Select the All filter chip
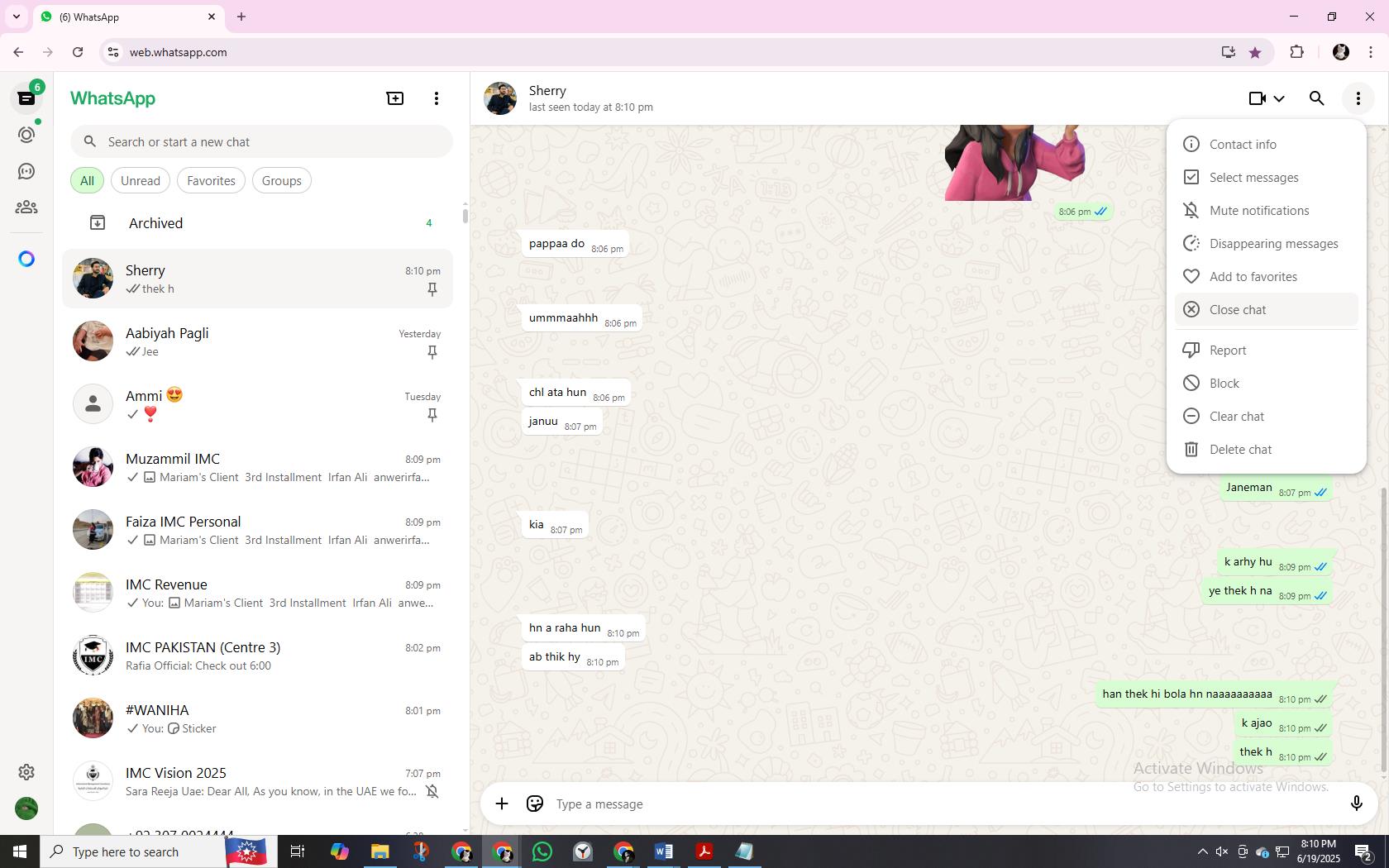Screen dimensions: 1389x868 [87, 180]
